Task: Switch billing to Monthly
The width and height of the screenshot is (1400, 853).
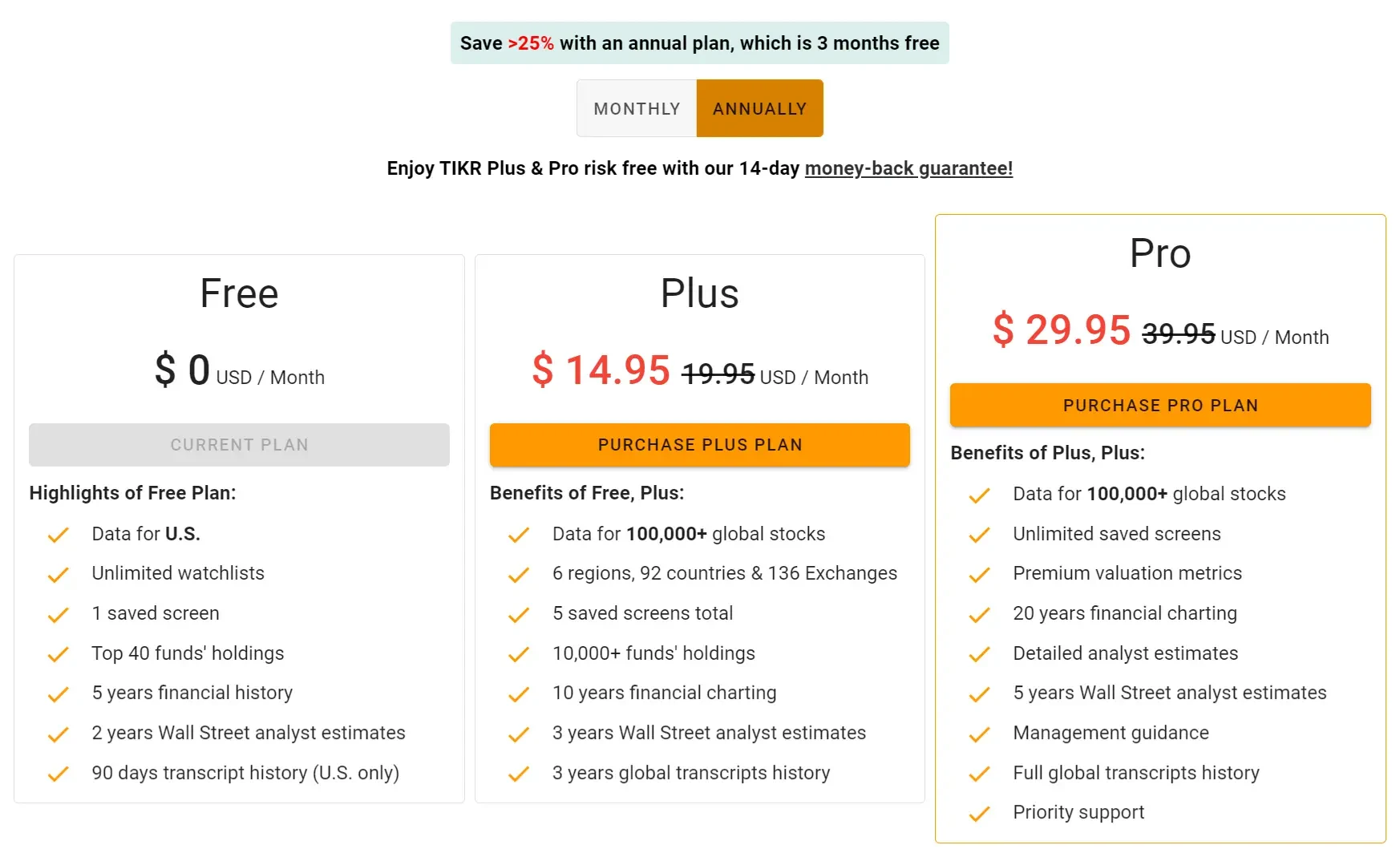Action: pyautogui.click(x=637, y=108)
